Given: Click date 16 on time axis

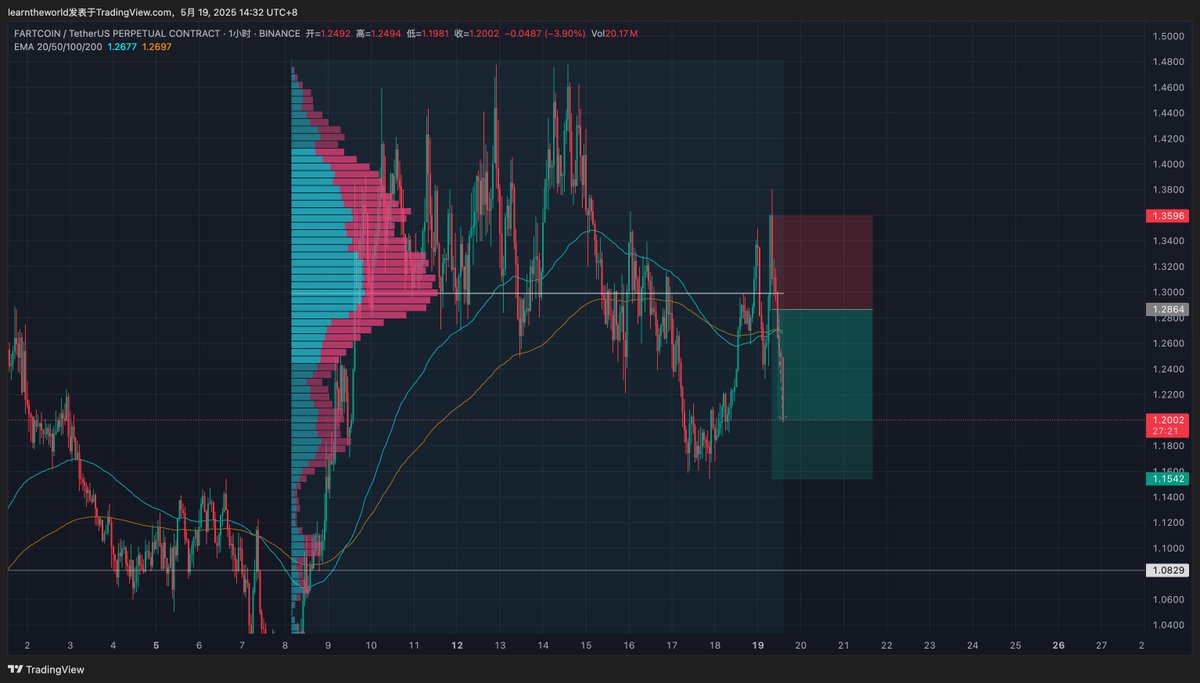Looking at the screenshot, I should point(629,646).
